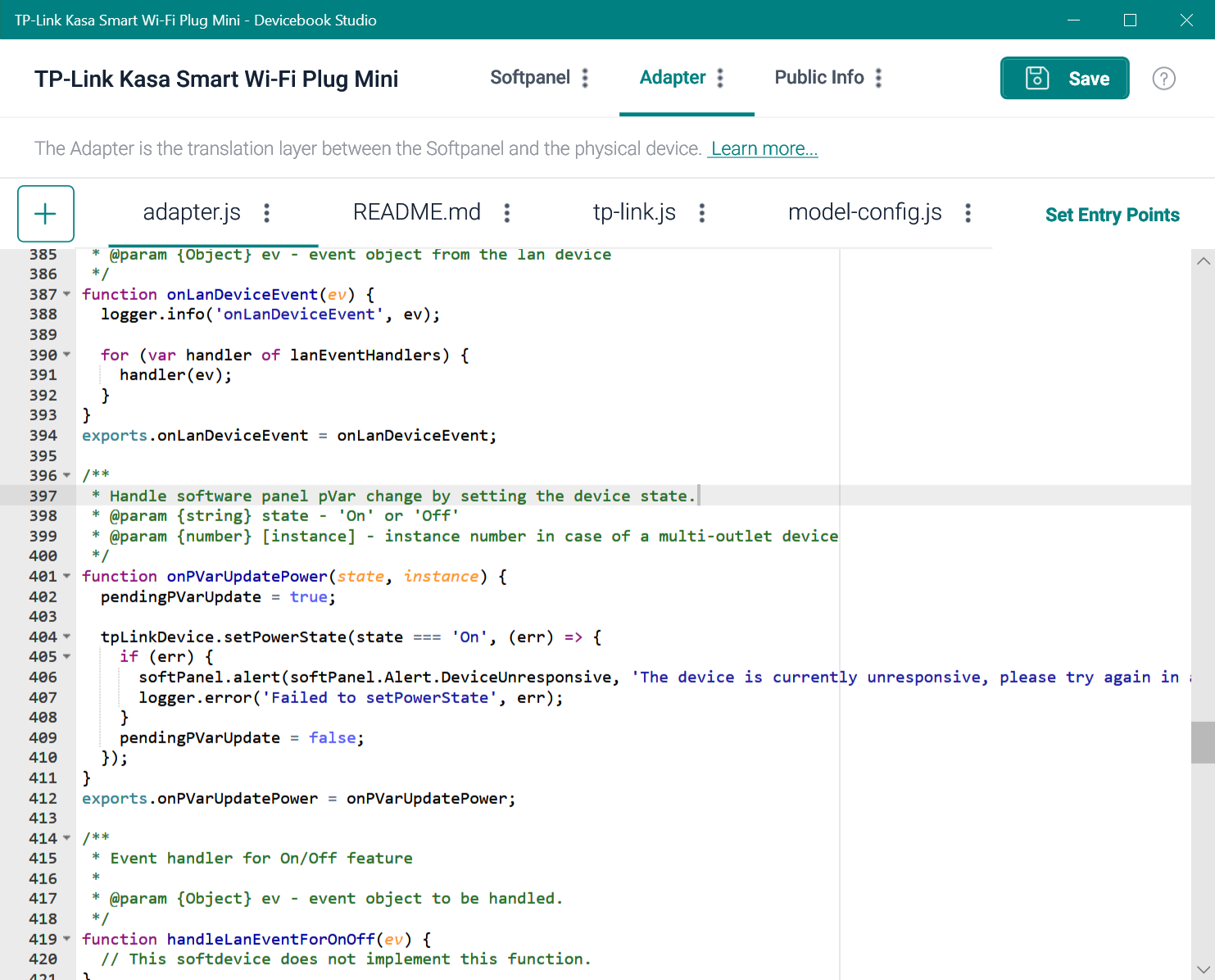Click the 'This softdevice does not implement' comment

coord(346,959)
